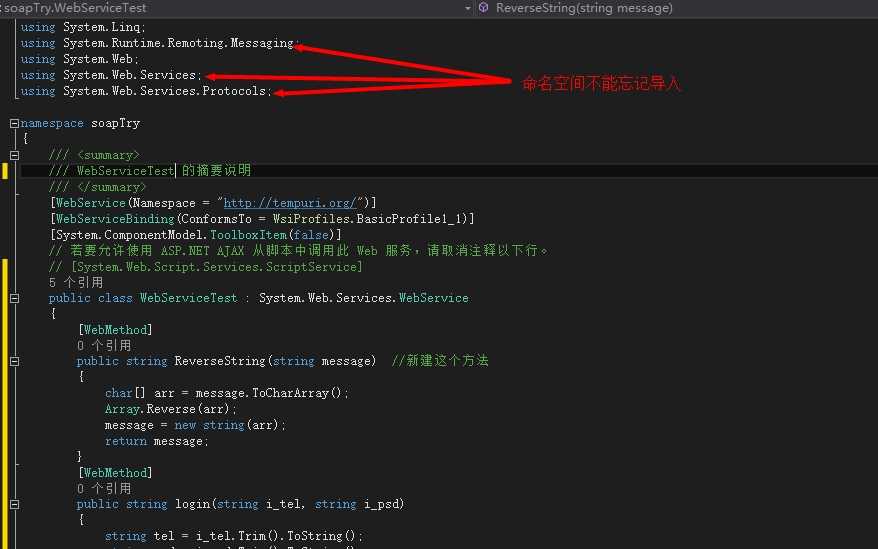
Task: Collapse the summary comment block
Action: (14, 155)
